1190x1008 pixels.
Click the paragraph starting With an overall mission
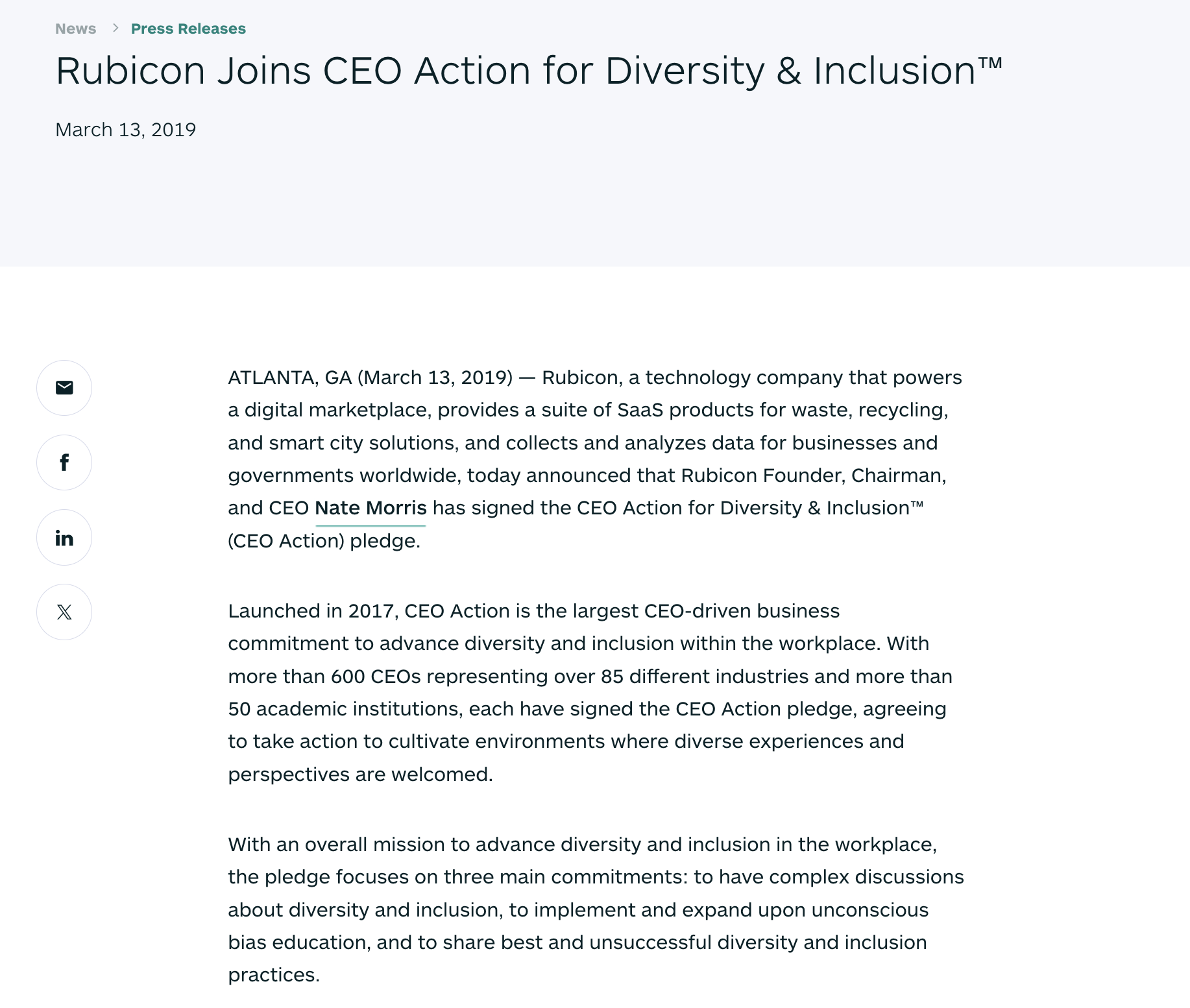pyautogui.click(x=596, y=909)
